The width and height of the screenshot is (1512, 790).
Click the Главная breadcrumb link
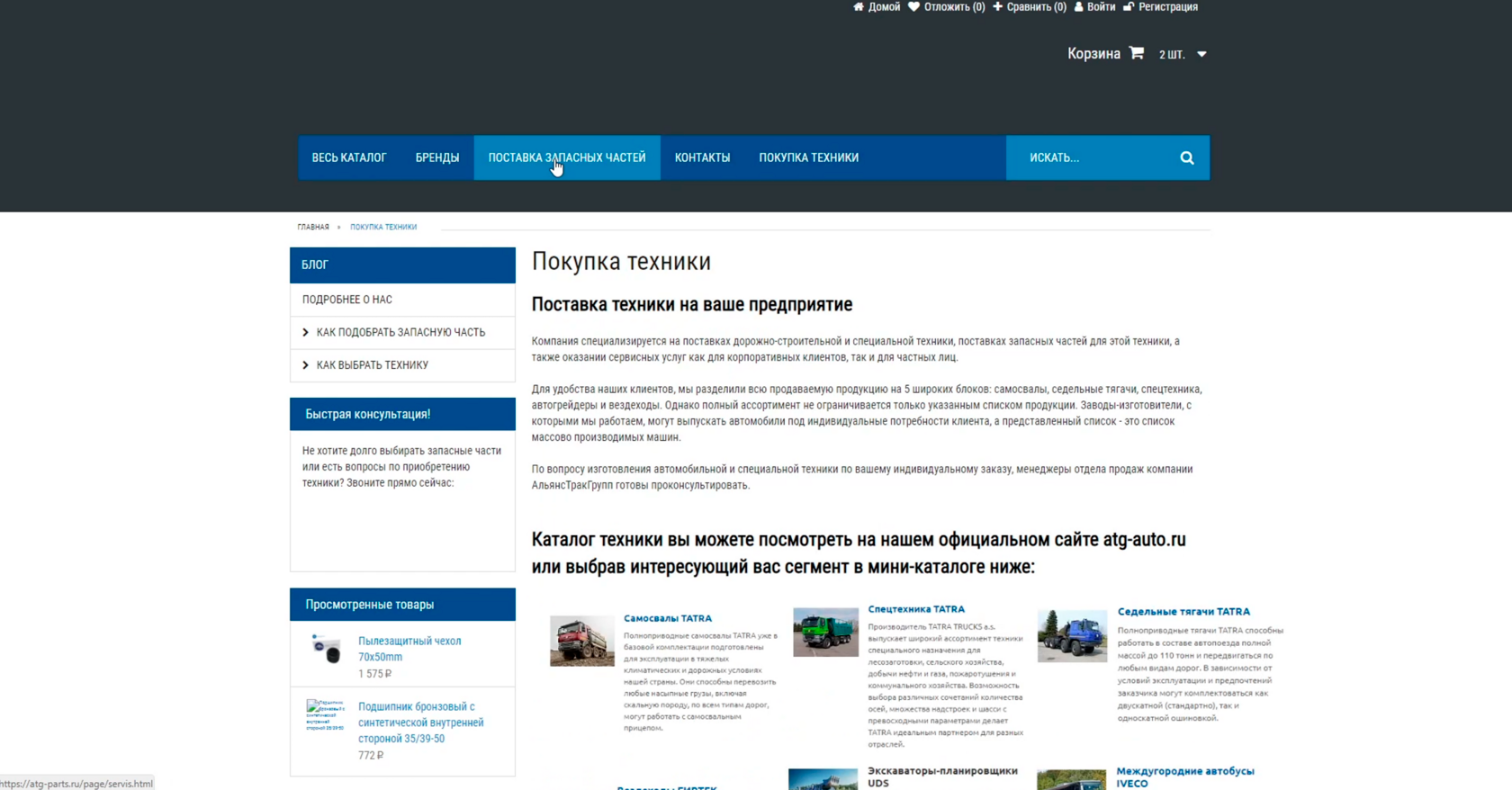click(x=313, y=227)
